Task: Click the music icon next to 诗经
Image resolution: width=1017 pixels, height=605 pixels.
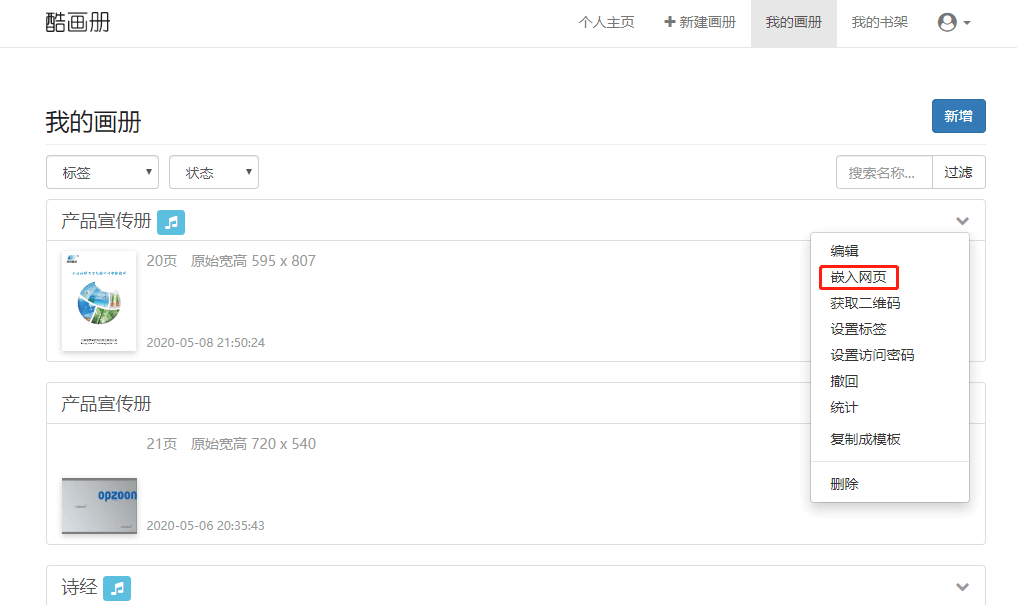Action: pyautogui.click(x=117, y=588)
